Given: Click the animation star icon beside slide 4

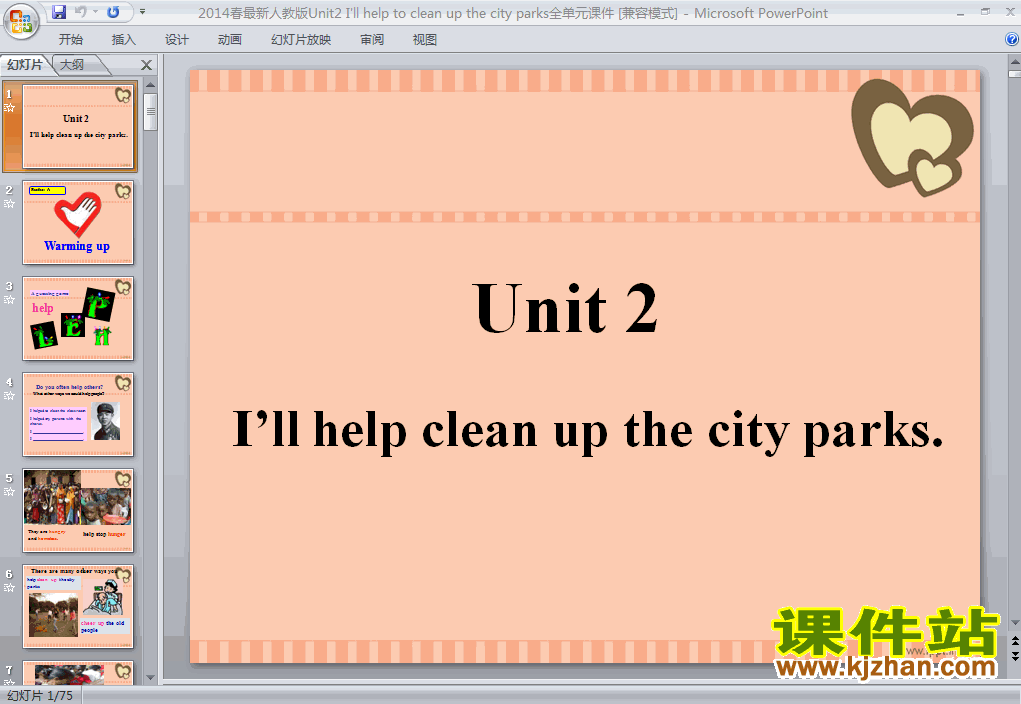Looking at the screenshot, I should coord(9,395).
